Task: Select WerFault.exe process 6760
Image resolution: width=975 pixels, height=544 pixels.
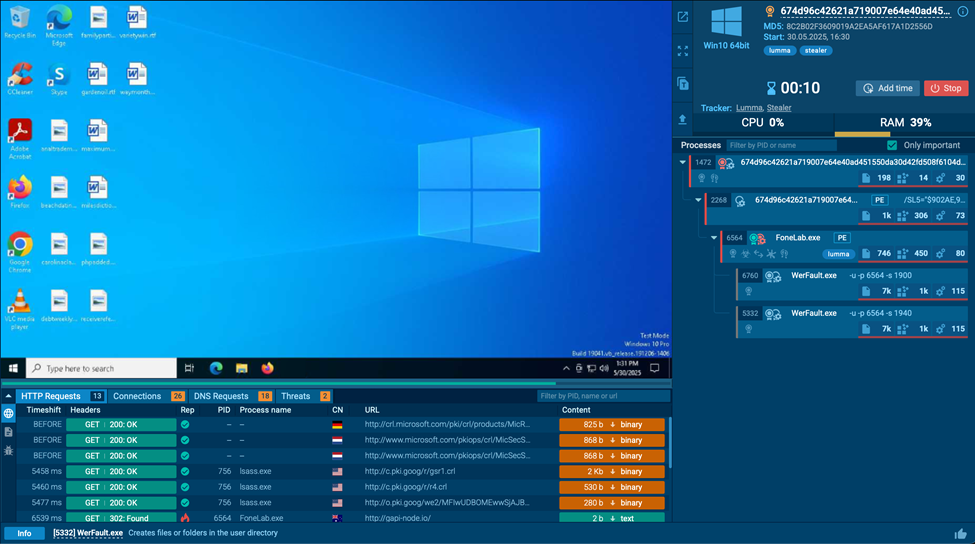Action: point(853,284)
